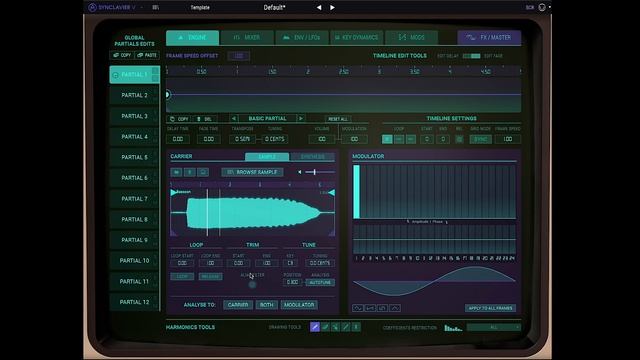Switch to the Mods tab
Viewport: 640px width, 360px height.
click(x=411, y=38)
